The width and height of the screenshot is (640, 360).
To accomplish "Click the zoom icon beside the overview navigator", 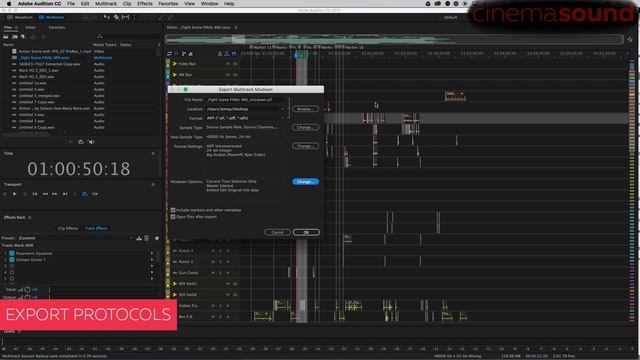I will tap(630, 39).
